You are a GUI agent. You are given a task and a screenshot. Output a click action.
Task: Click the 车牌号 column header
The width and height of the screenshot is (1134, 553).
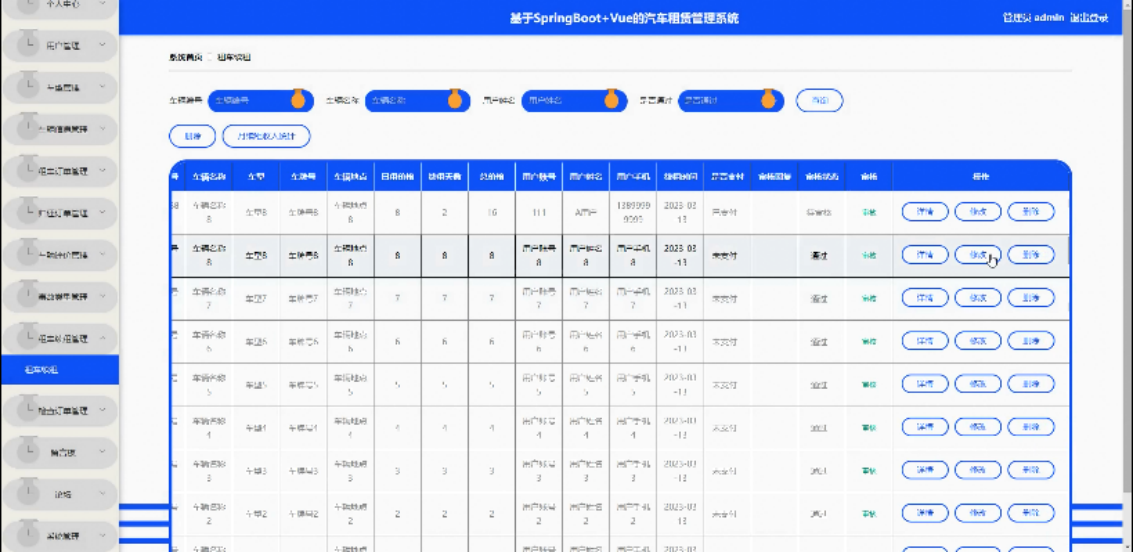pyautogui.click(x=303, y=176)
